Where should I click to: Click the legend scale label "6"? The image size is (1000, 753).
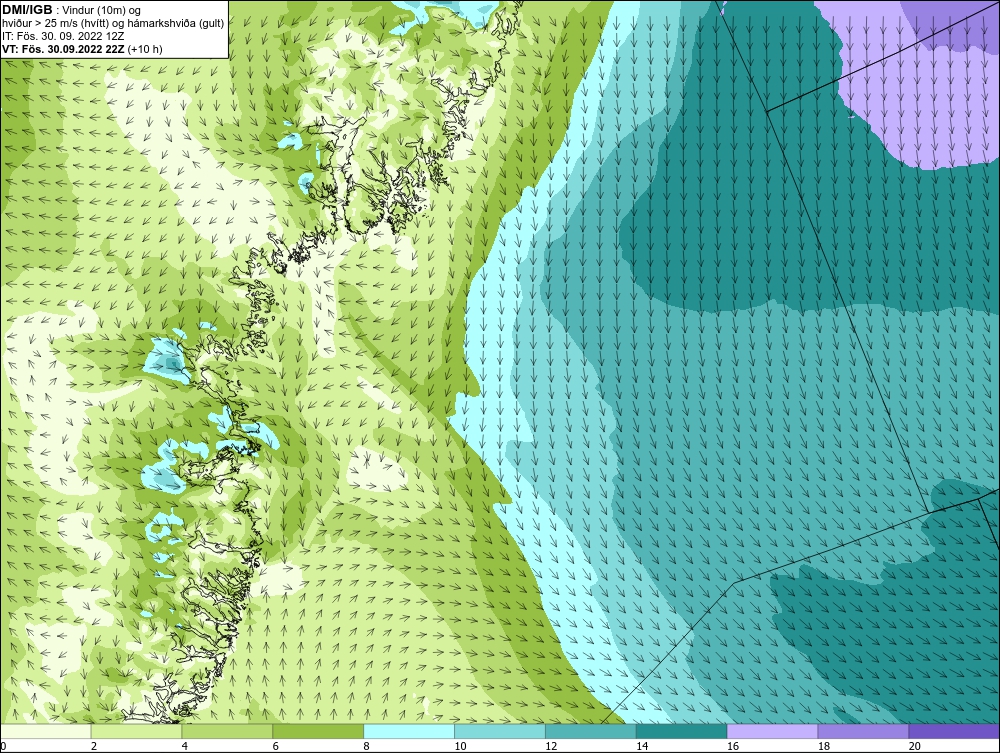click(x=276, y=746)
